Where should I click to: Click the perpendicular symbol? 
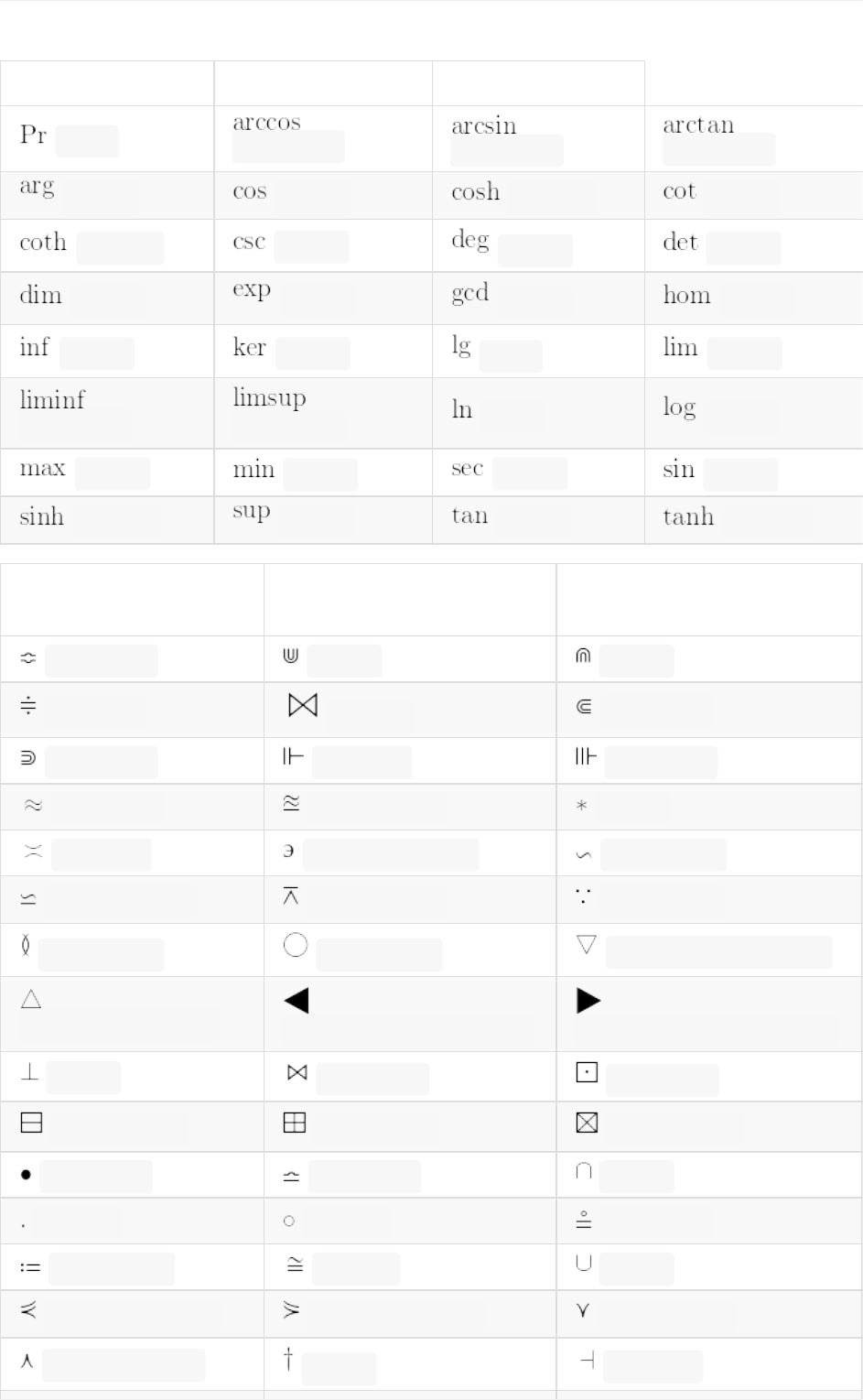[x=29, y=1072]
